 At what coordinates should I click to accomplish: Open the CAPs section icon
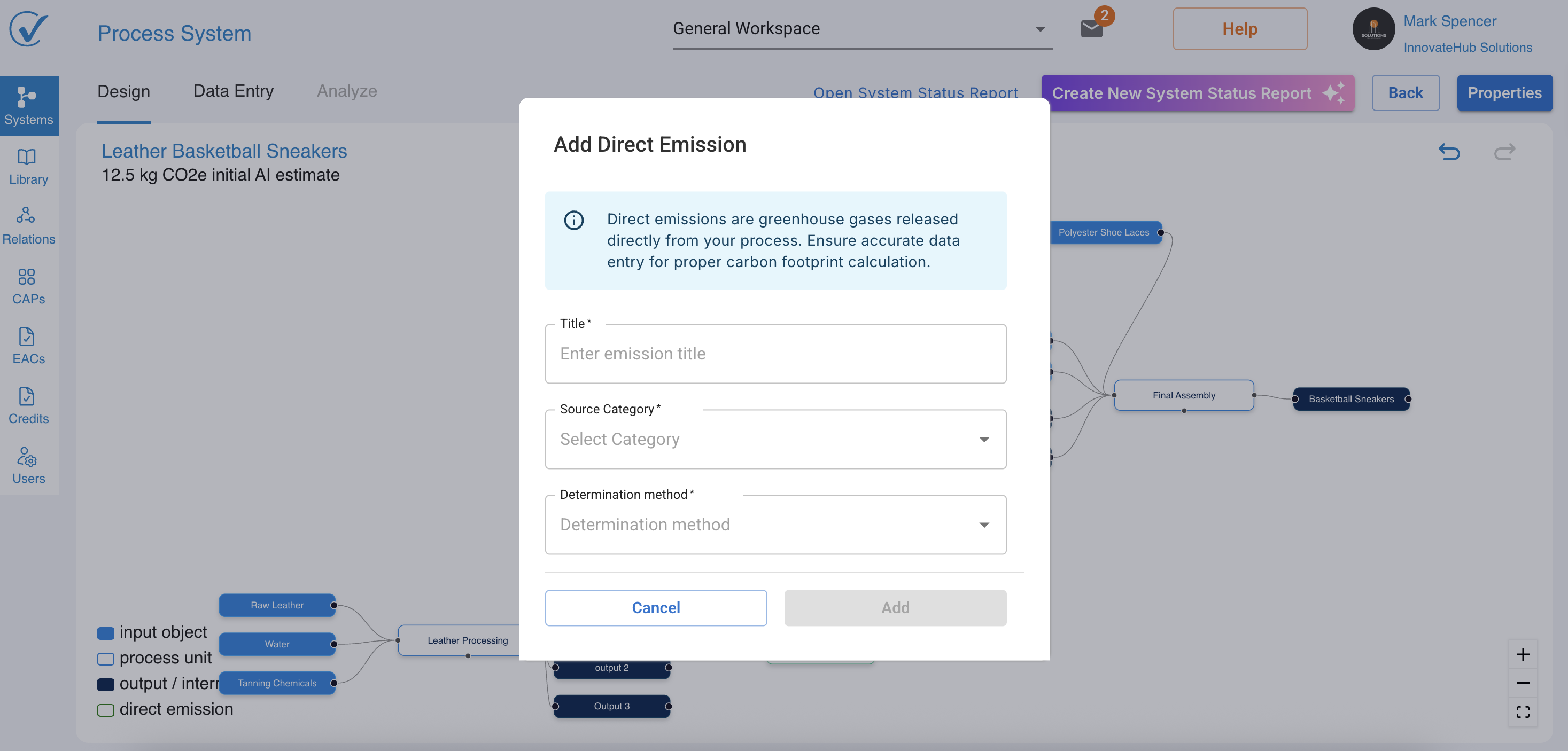click(28, 285)
